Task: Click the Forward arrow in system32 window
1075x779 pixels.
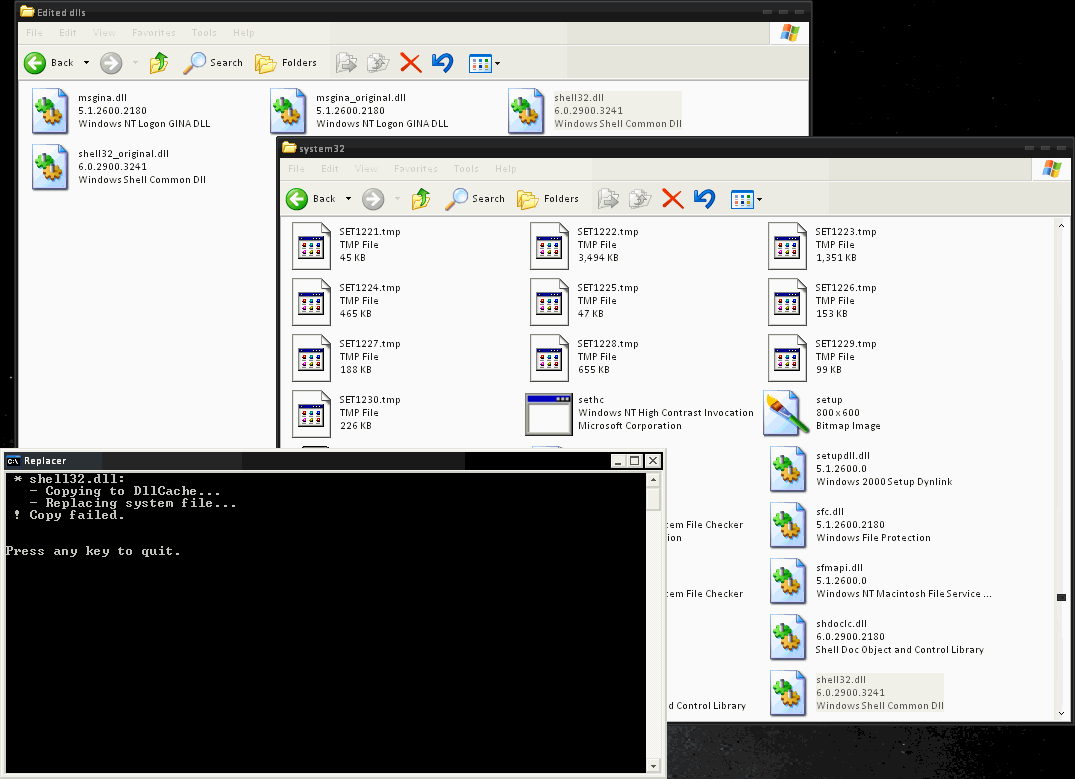Action: pyautogui.click(x=373, y=199)
